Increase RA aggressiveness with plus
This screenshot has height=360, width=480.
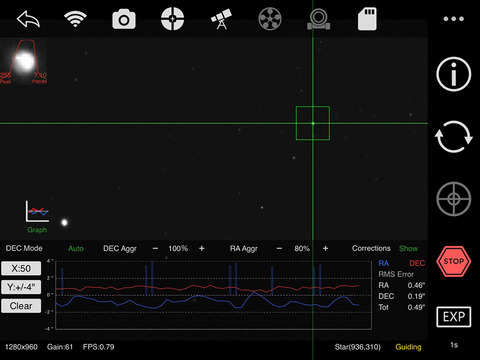click(325, 248)
